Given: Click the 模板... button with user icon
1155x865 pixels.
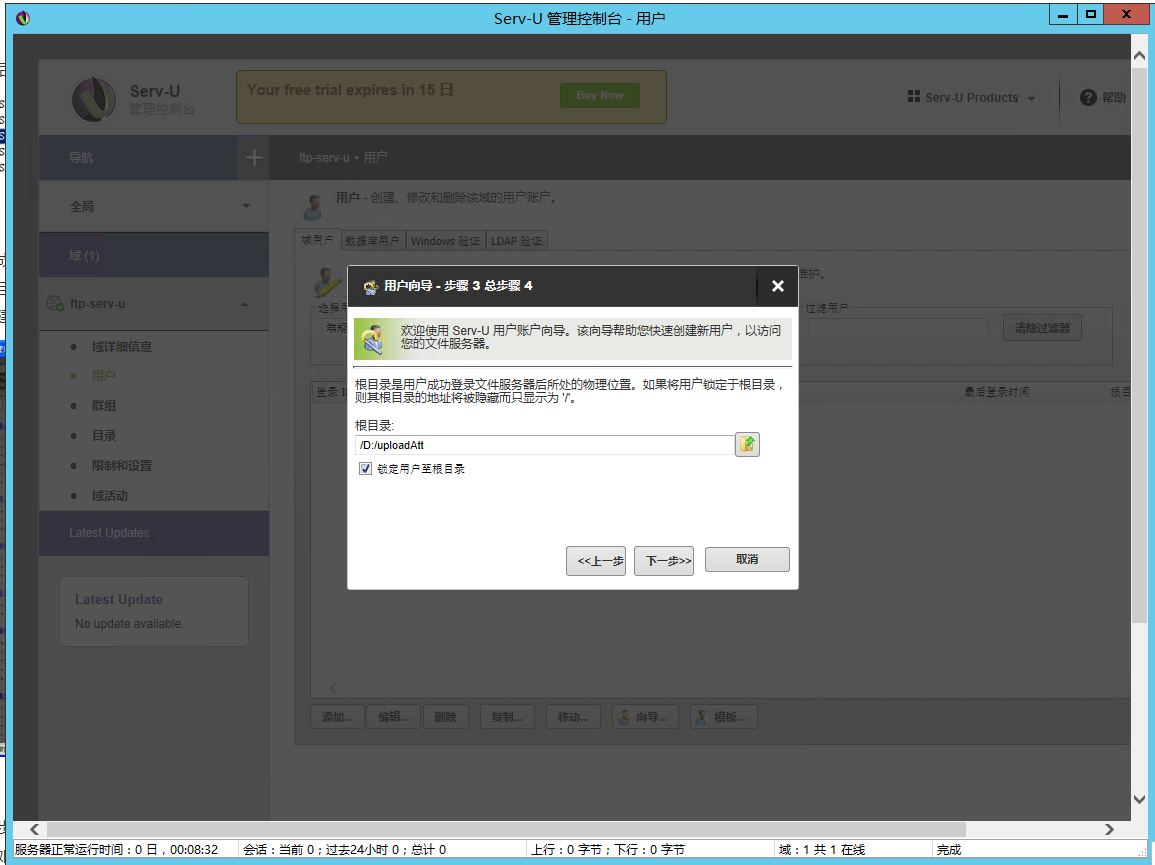Looking at the screenshot, I should click(723, 717).
